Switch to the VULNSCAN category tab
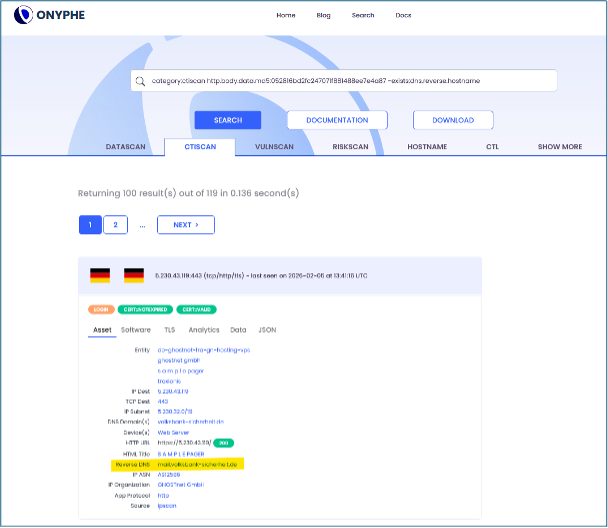Screen dimensions: 608x528 [x=274, y=147]
